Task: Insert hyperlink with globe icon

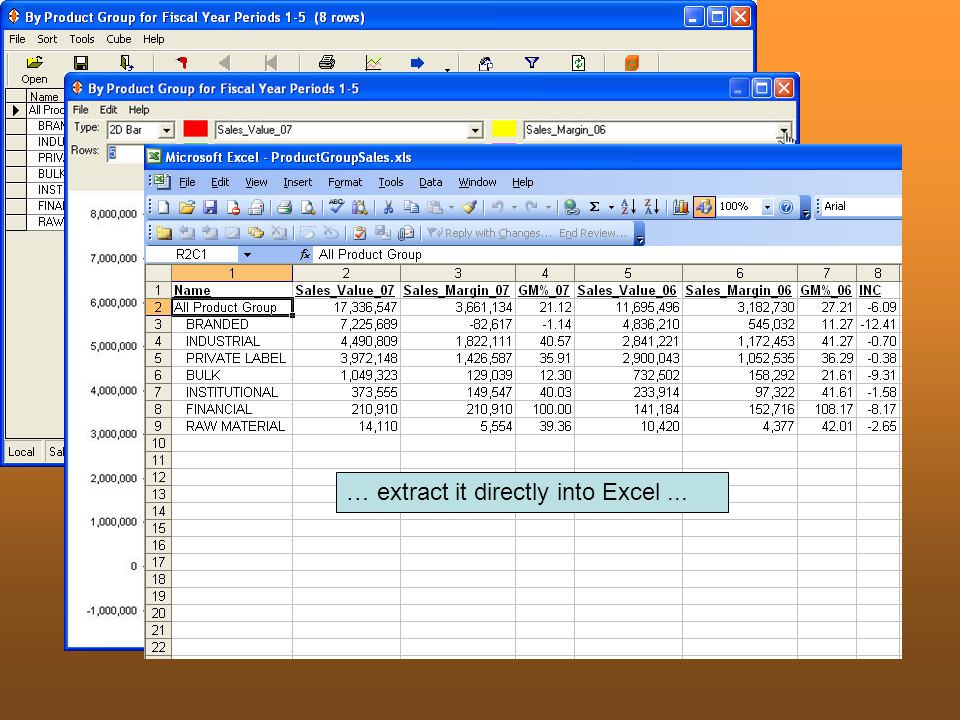Action: click(571, 207)
